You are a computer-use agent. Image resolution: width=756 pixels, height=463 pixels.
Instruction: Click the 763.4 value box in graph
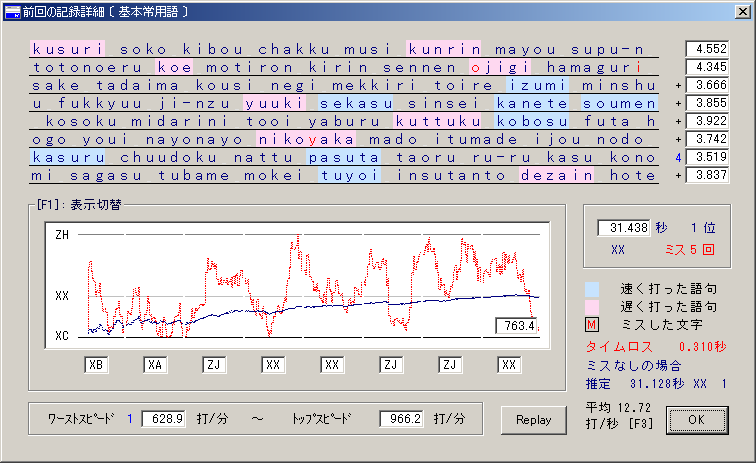pos(516,326)
